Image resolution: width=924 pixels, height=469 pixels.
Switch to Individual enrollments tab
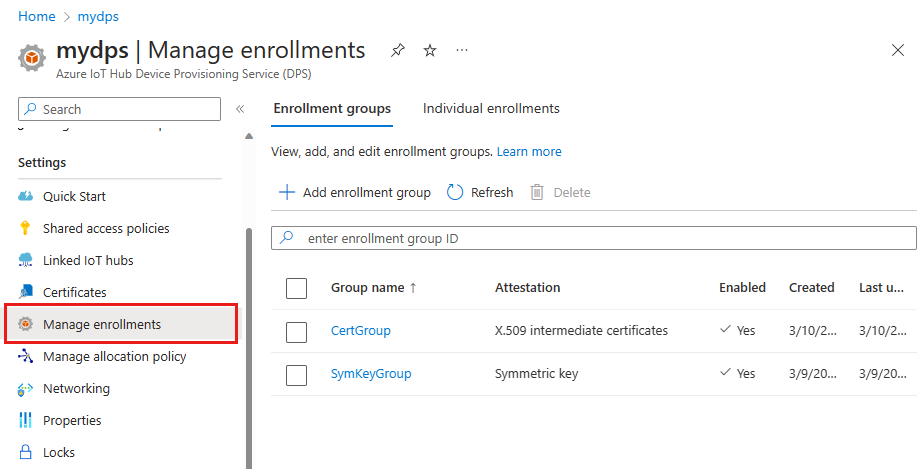(491, 108)
